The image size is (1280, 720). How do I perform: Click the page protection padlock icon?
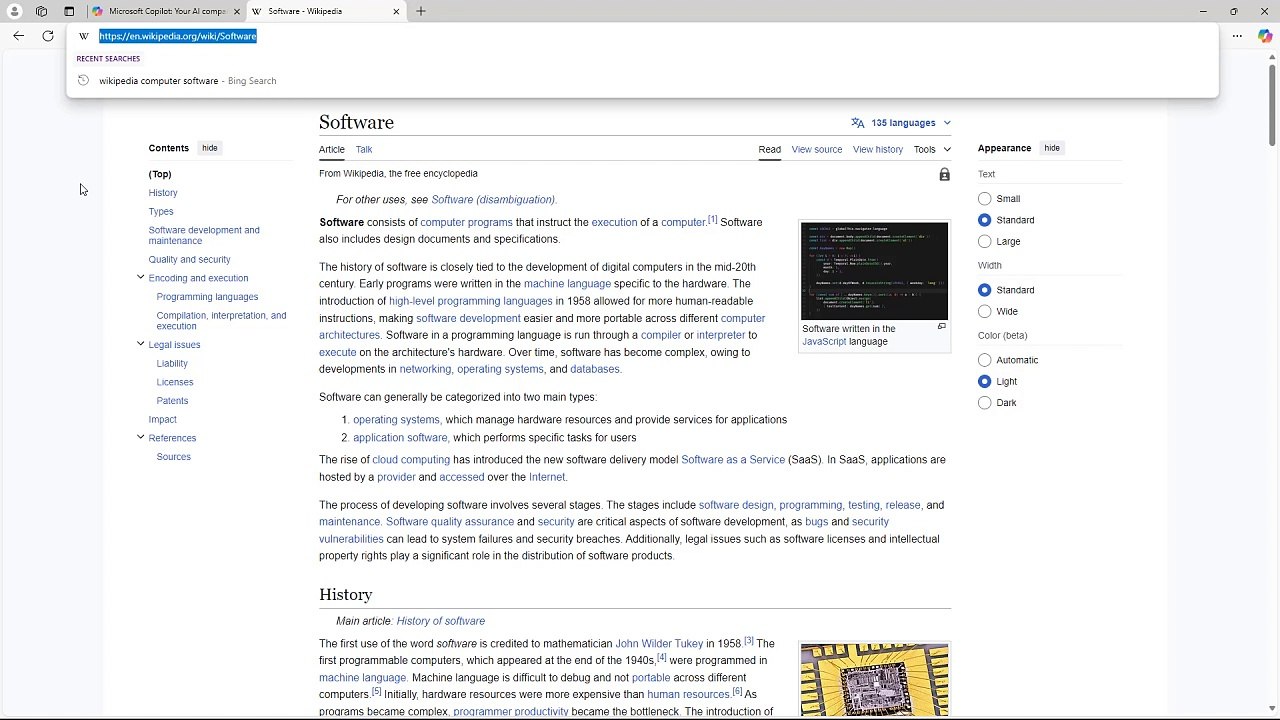(944, 175)
